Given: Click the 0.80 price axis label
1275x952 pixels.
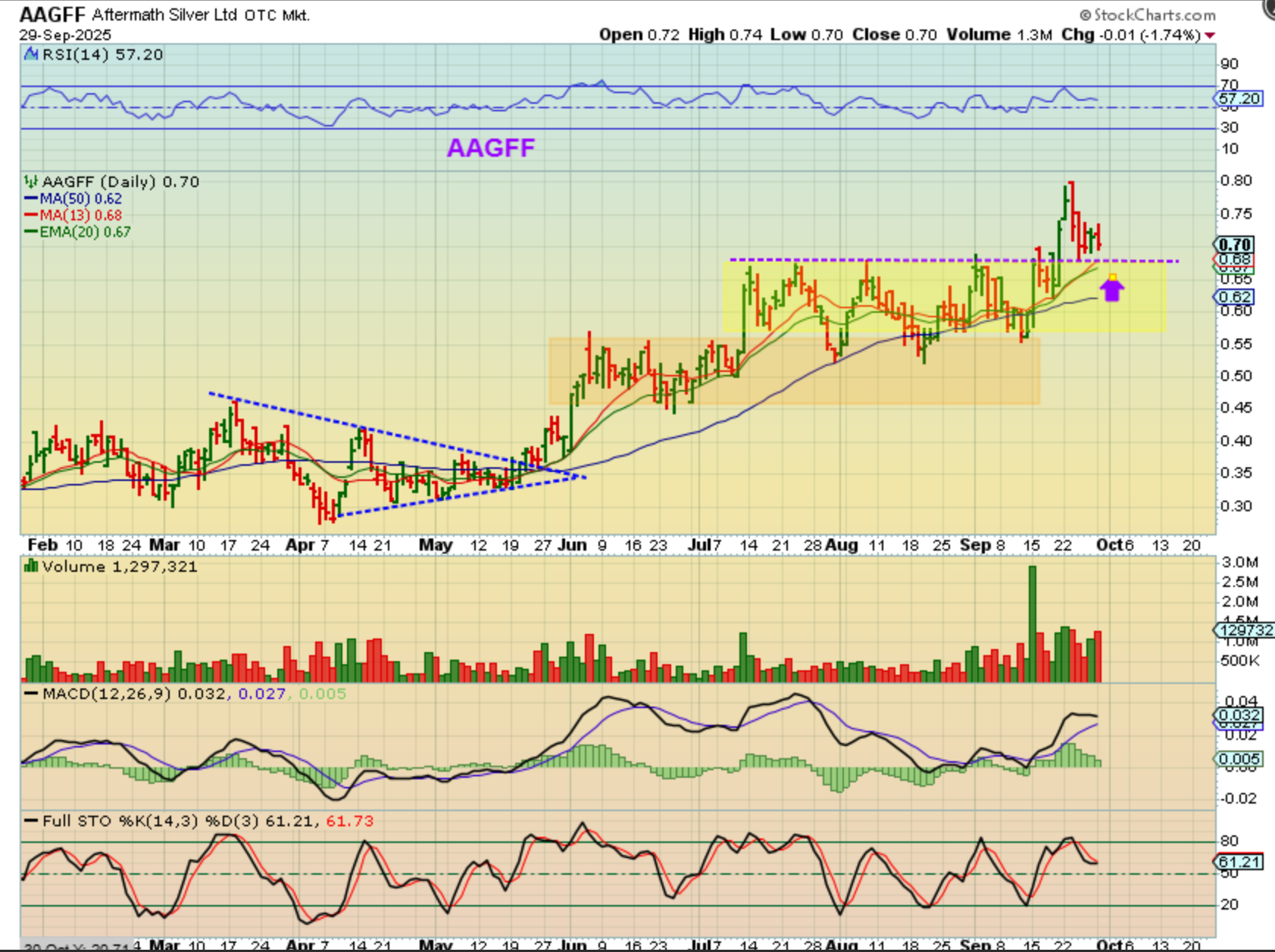Looking at the screenshot, I should click(x=1236, y=181).
